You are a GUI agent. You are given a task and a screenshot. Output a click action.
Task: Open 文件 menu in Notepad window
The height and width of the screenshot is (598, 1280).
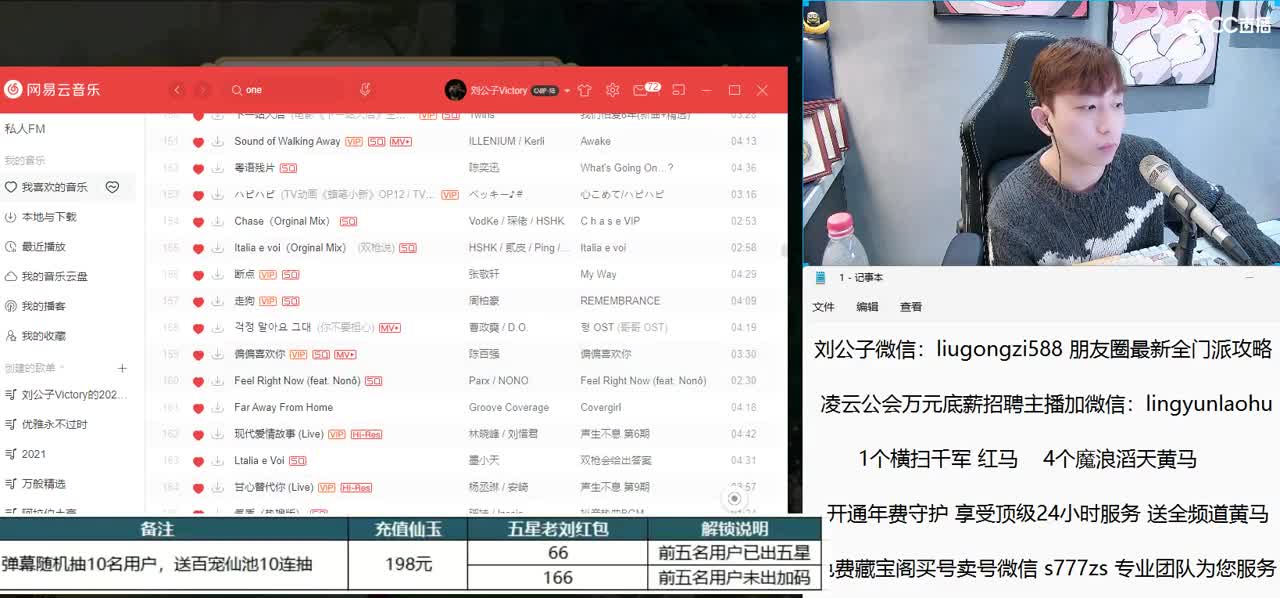pos(823,307)
